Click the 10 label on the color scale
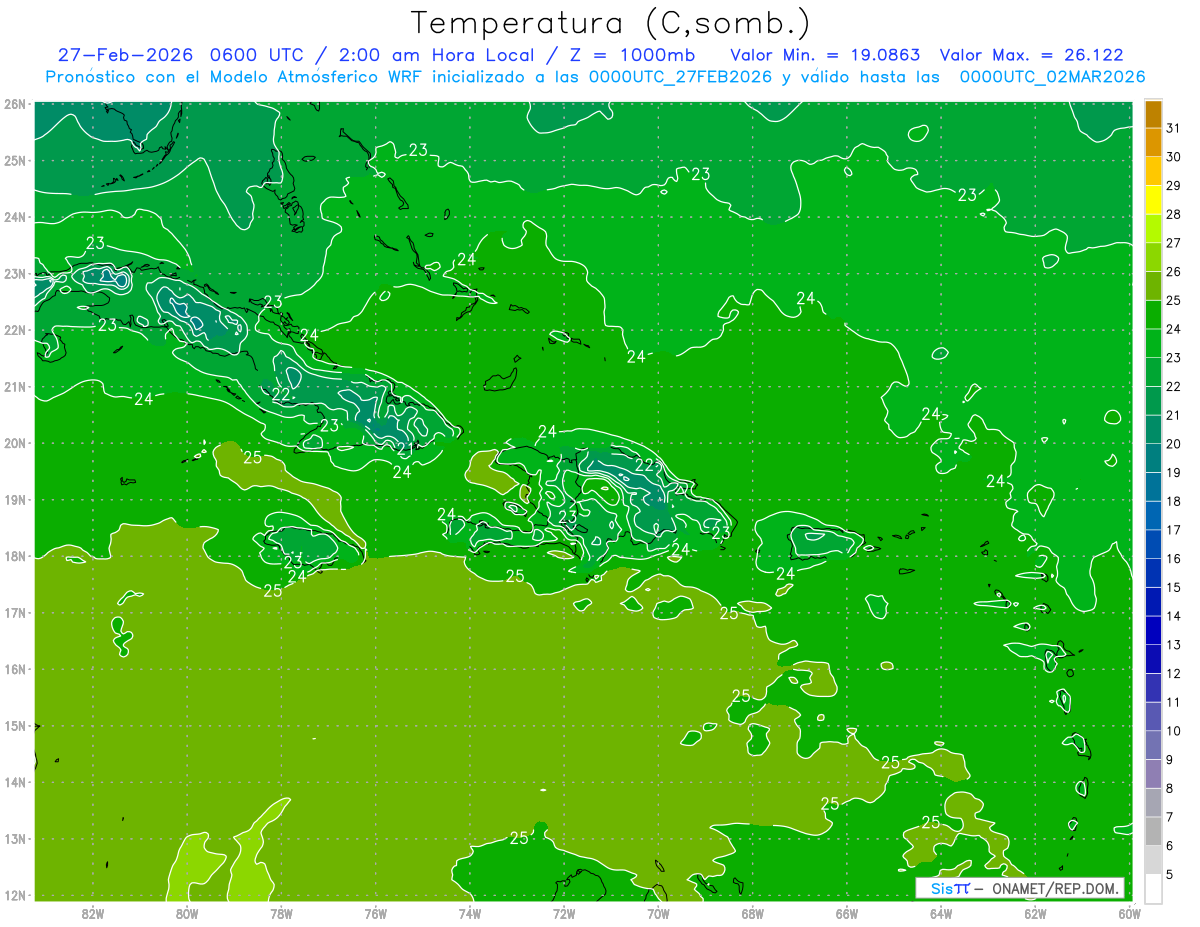This screenshot has height=927, width=1200. coord(1174,731)
